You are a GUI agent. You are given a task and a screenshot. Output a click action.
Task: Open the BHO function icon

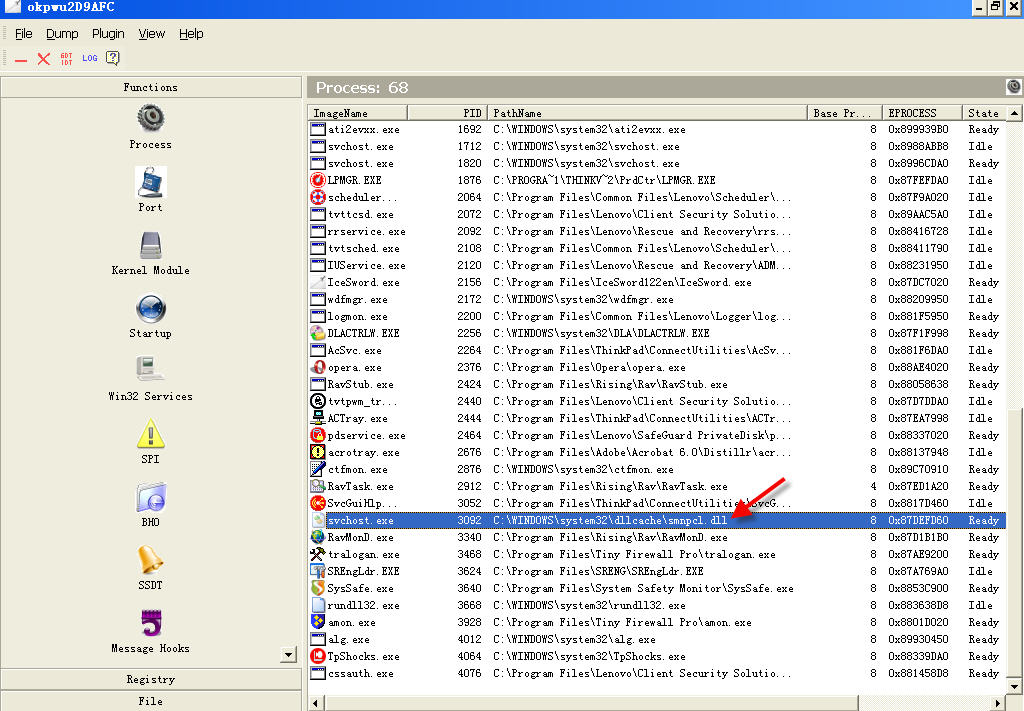150,498
